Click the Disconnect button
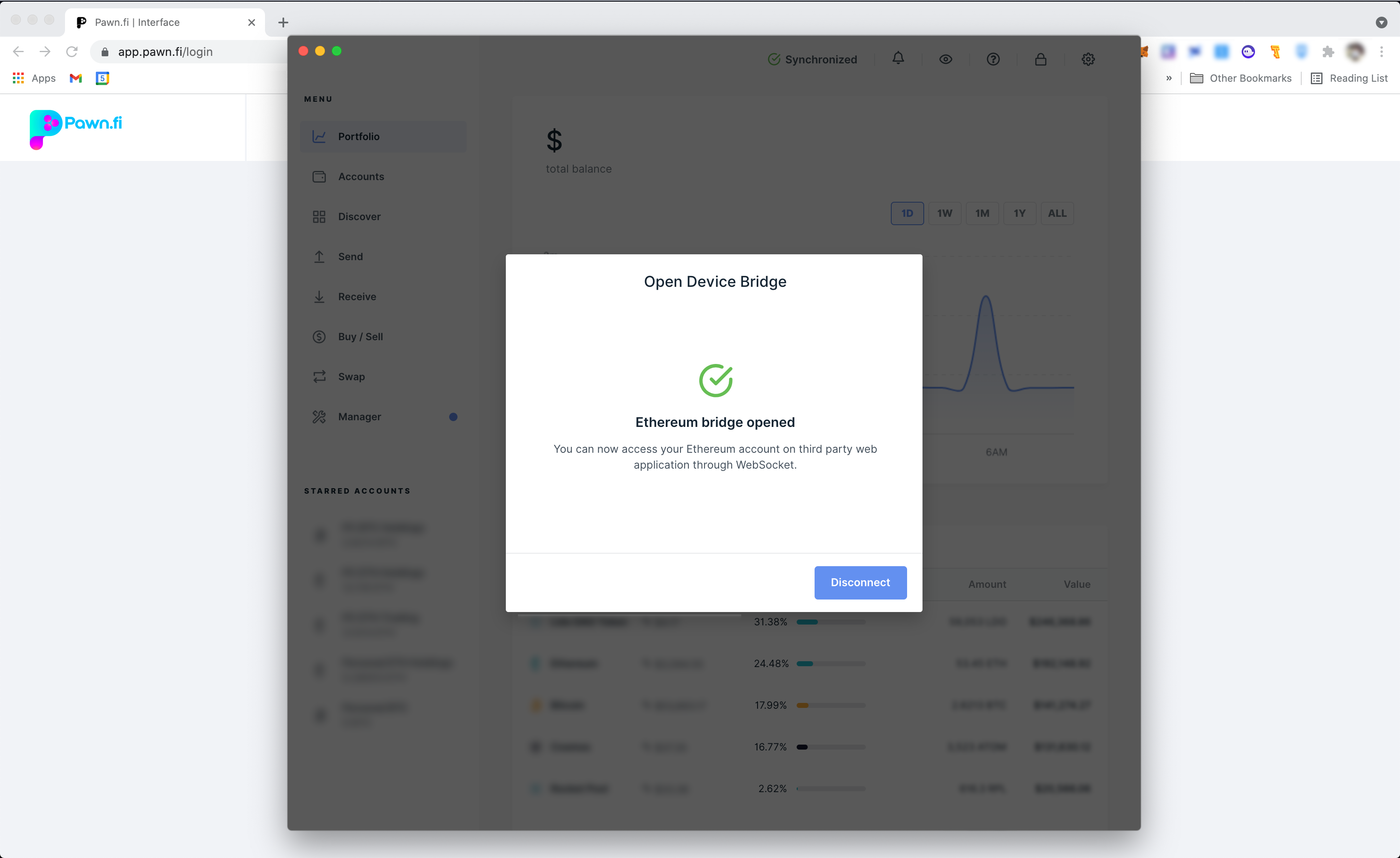The image size is (1400, 858). click(860, 582)
